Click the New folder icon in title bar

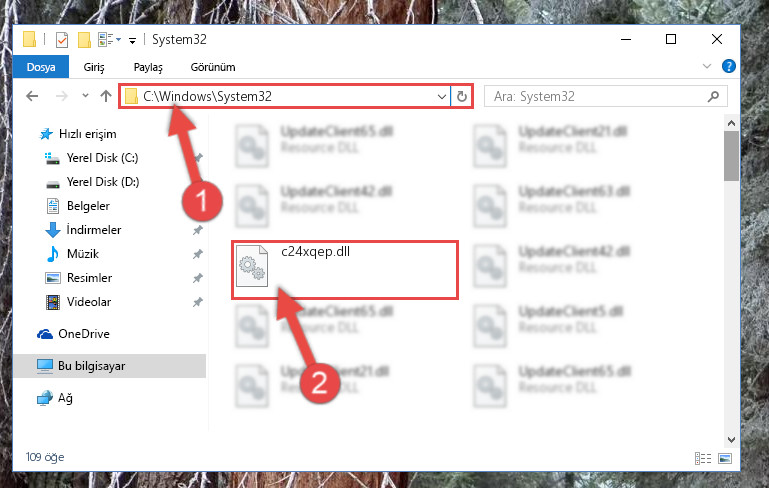[84, 40]
